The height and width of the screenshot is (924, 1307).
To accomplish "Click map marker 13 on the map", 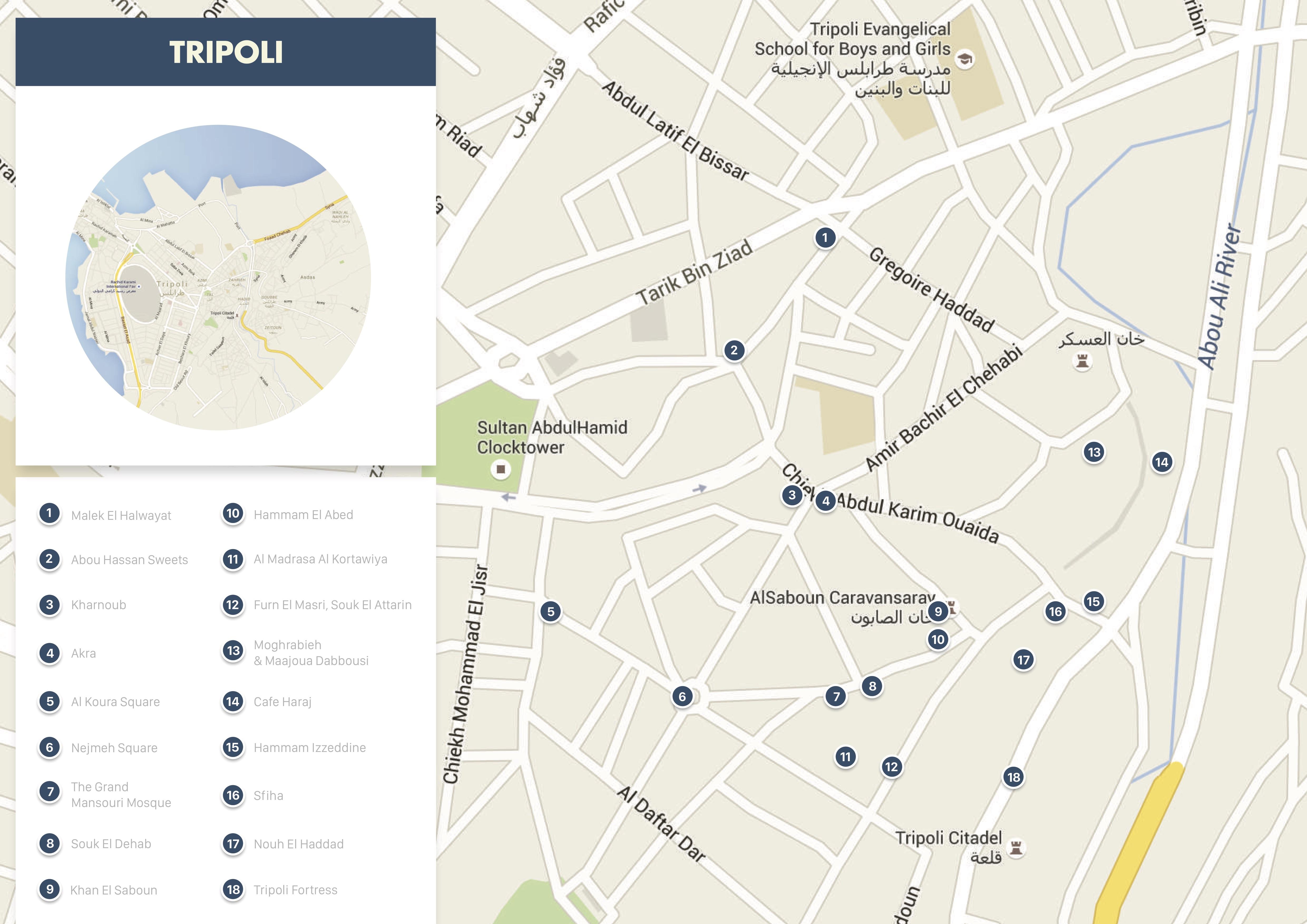I will (1094, 452).
